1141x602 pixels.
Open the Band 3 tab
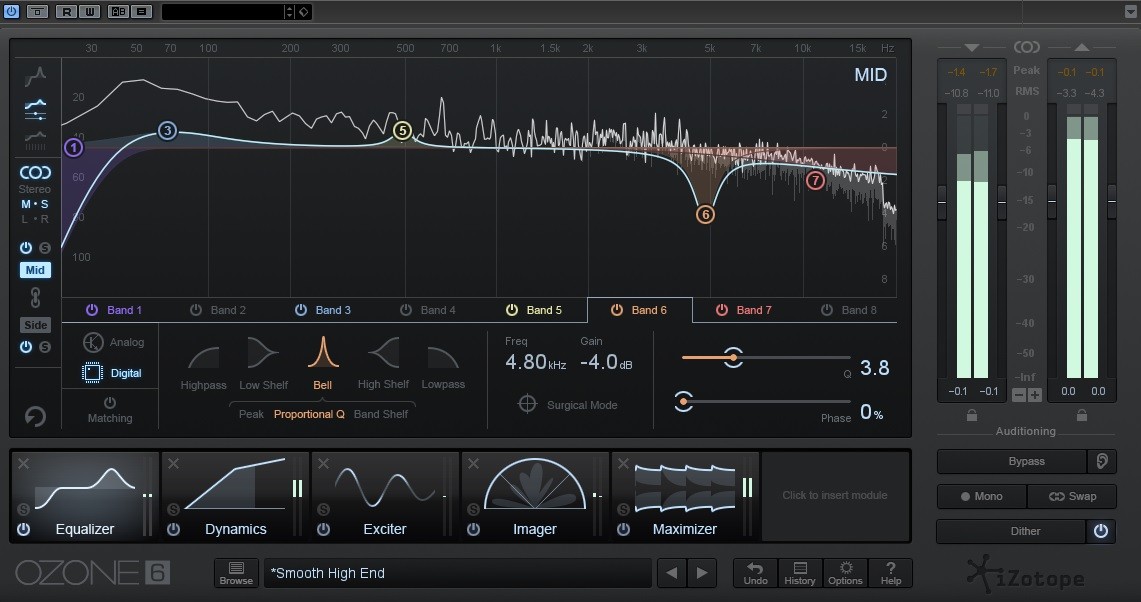[325, 310]
